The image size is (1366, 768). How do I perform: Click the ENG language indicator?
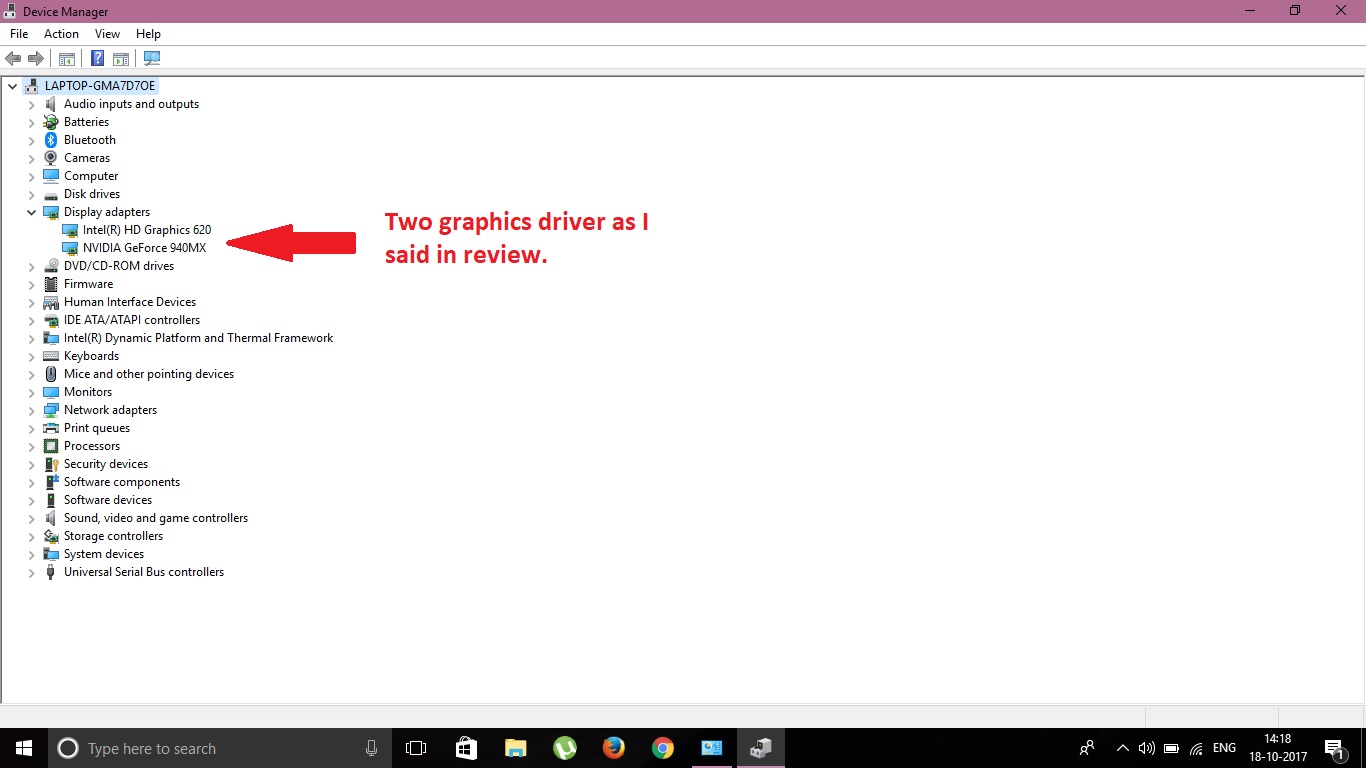1224,748
